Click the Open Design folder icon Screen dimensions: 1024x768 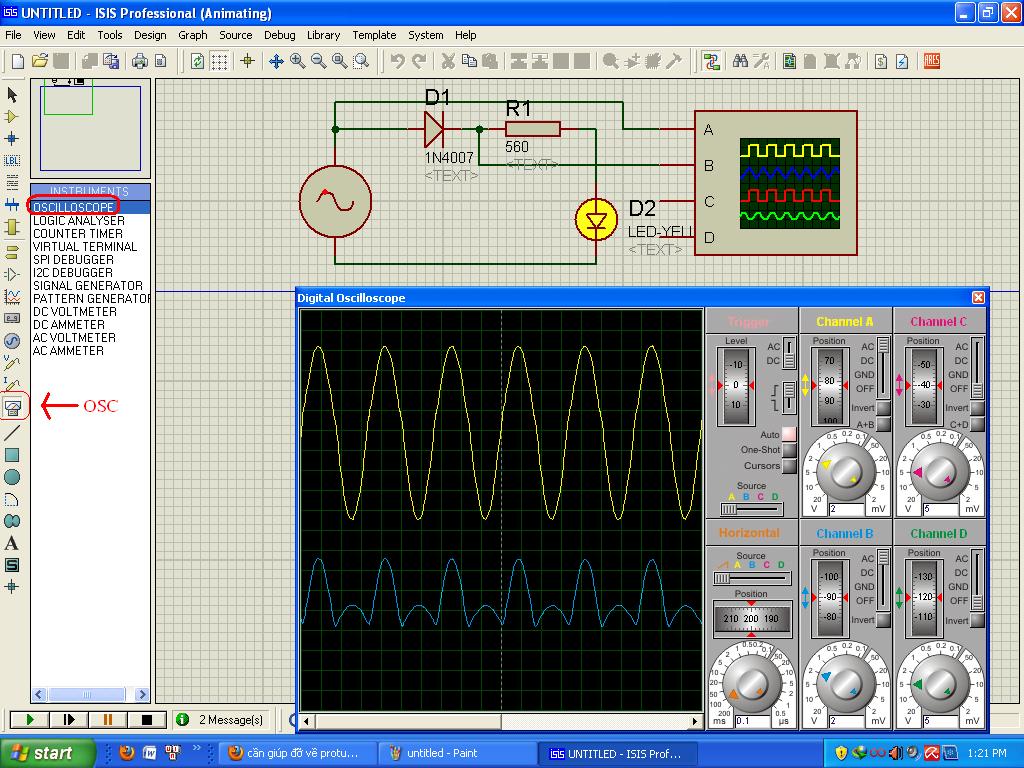point(40,61)
